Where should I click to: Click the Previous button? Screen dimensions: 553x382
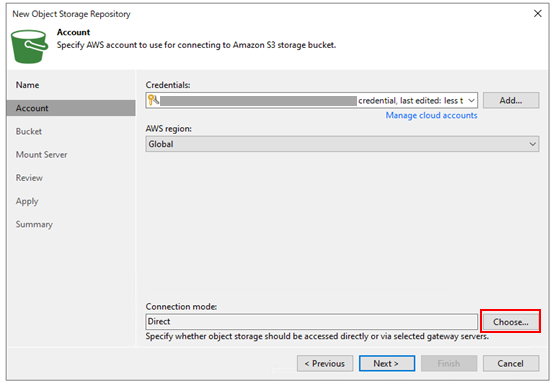pyautogui.click(x=325, y=363)
